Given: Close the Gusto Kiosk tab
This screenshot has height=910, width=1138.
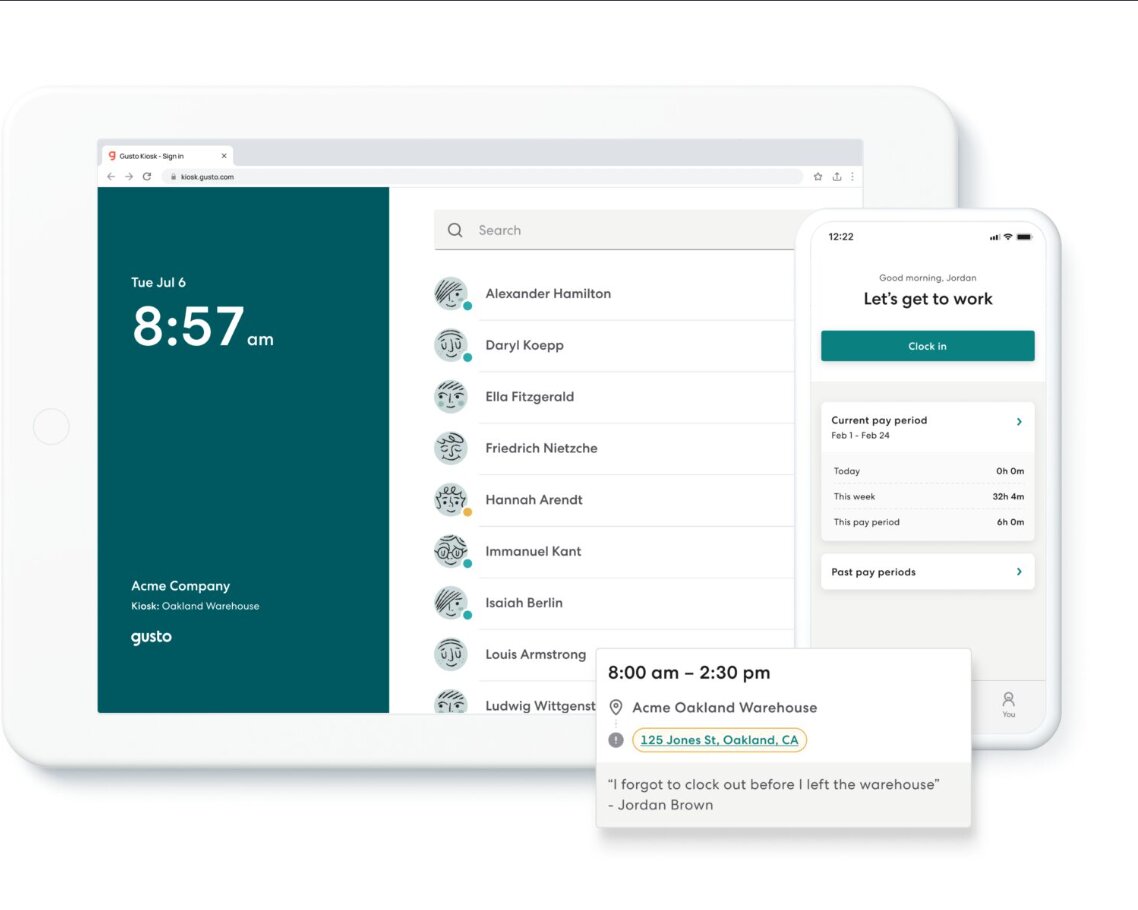Looking at the screenshot, I should tap(224, 156).
